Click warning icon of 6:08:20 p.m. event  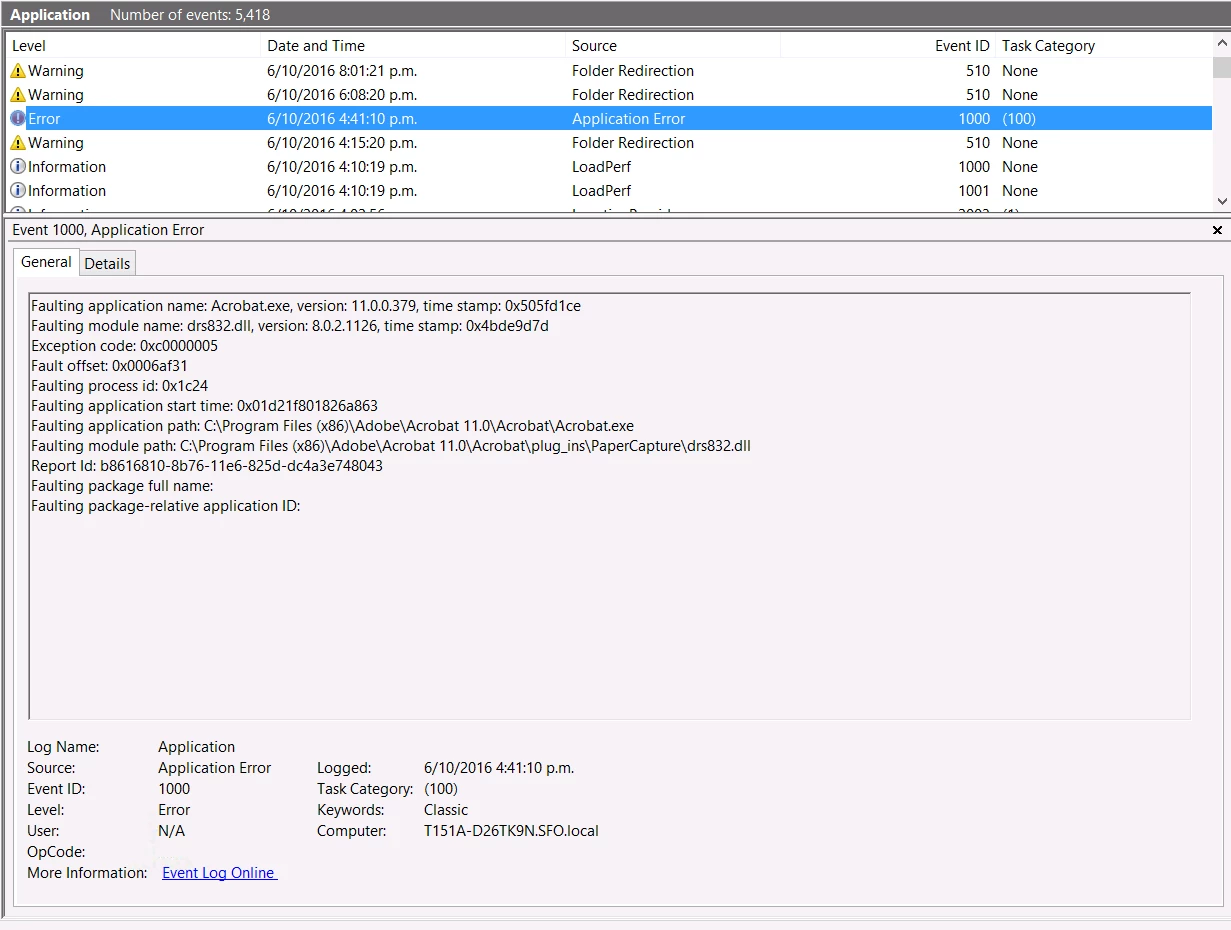[18, 95]
